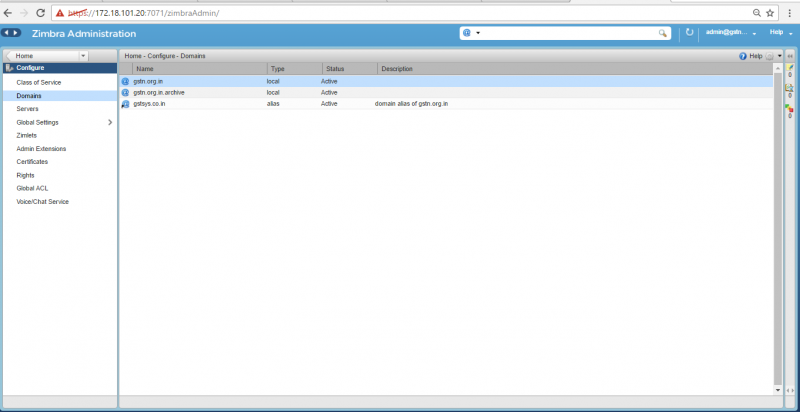Click the list scrollbar up arrow
The image size is (800, 412).
[x=778, y=68]
